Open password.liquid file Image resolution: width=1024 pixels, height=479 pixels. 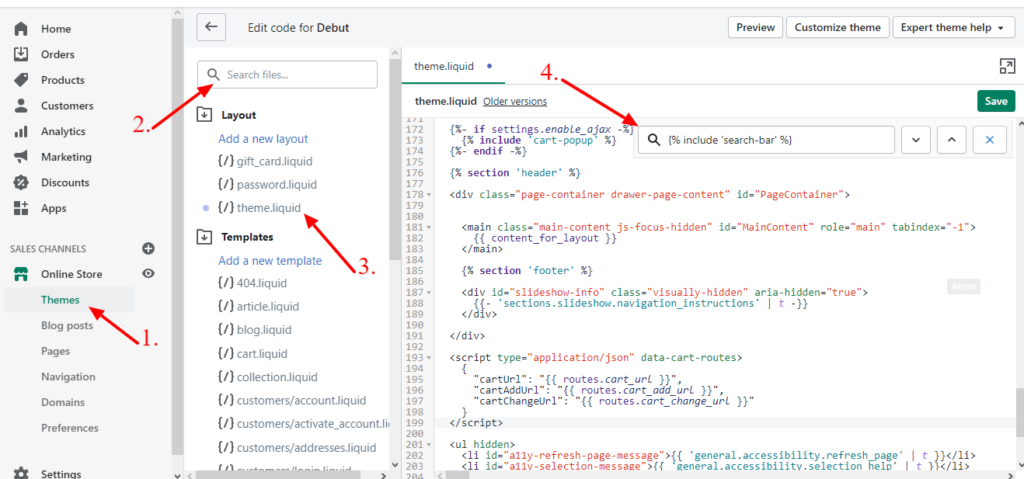click(277, 184)
